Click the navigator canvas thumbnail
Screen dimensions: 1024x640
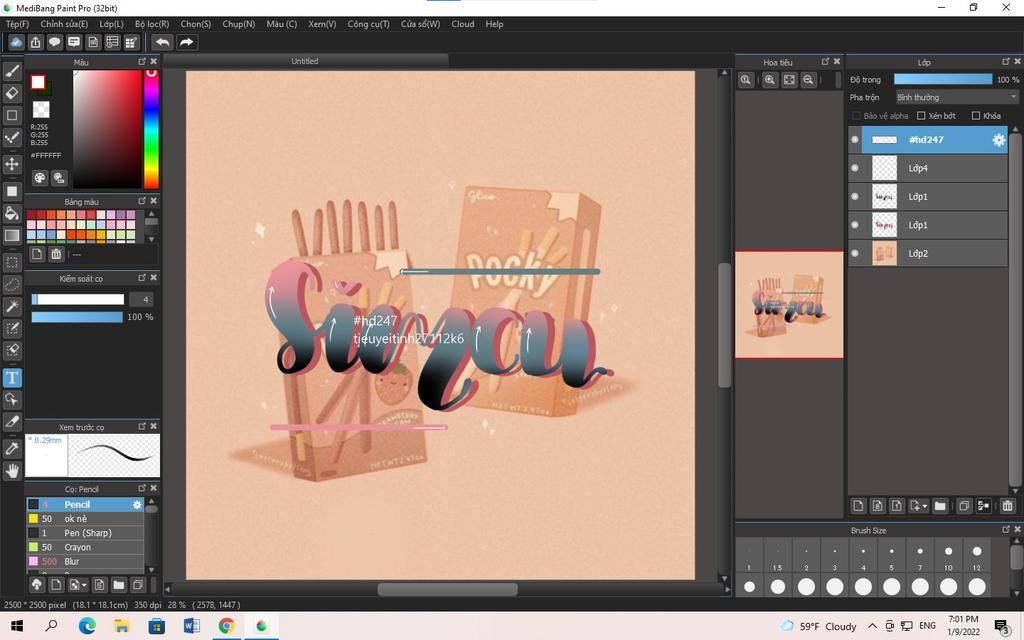pyautogui.click(x=789, y=305)
